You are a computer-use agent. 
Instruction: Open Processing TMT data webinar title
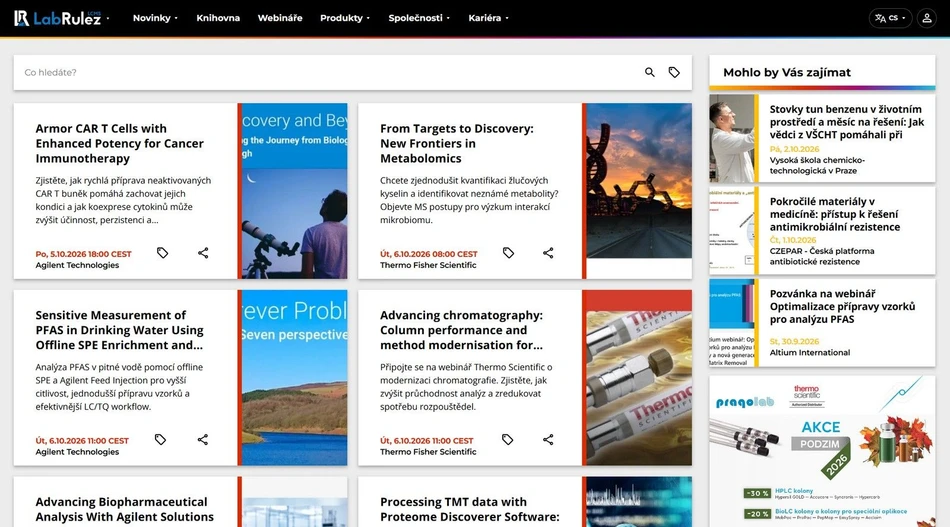tap(470, 509)
